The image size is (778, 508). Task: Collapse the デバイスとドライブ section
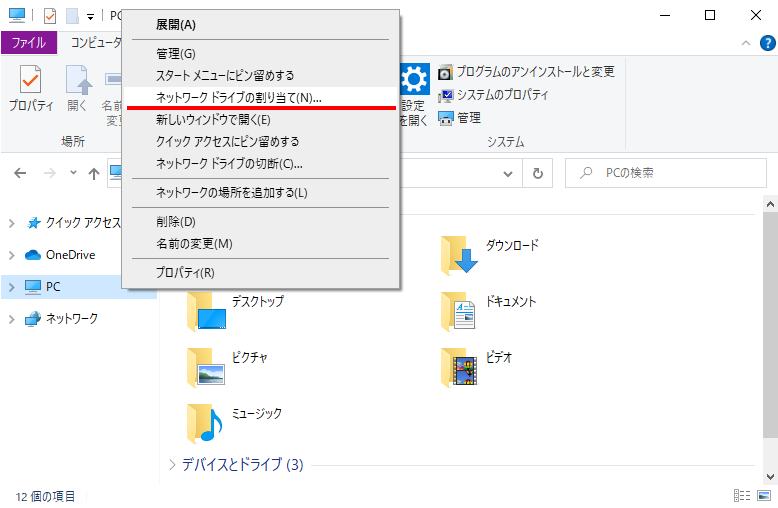[173, 465]
